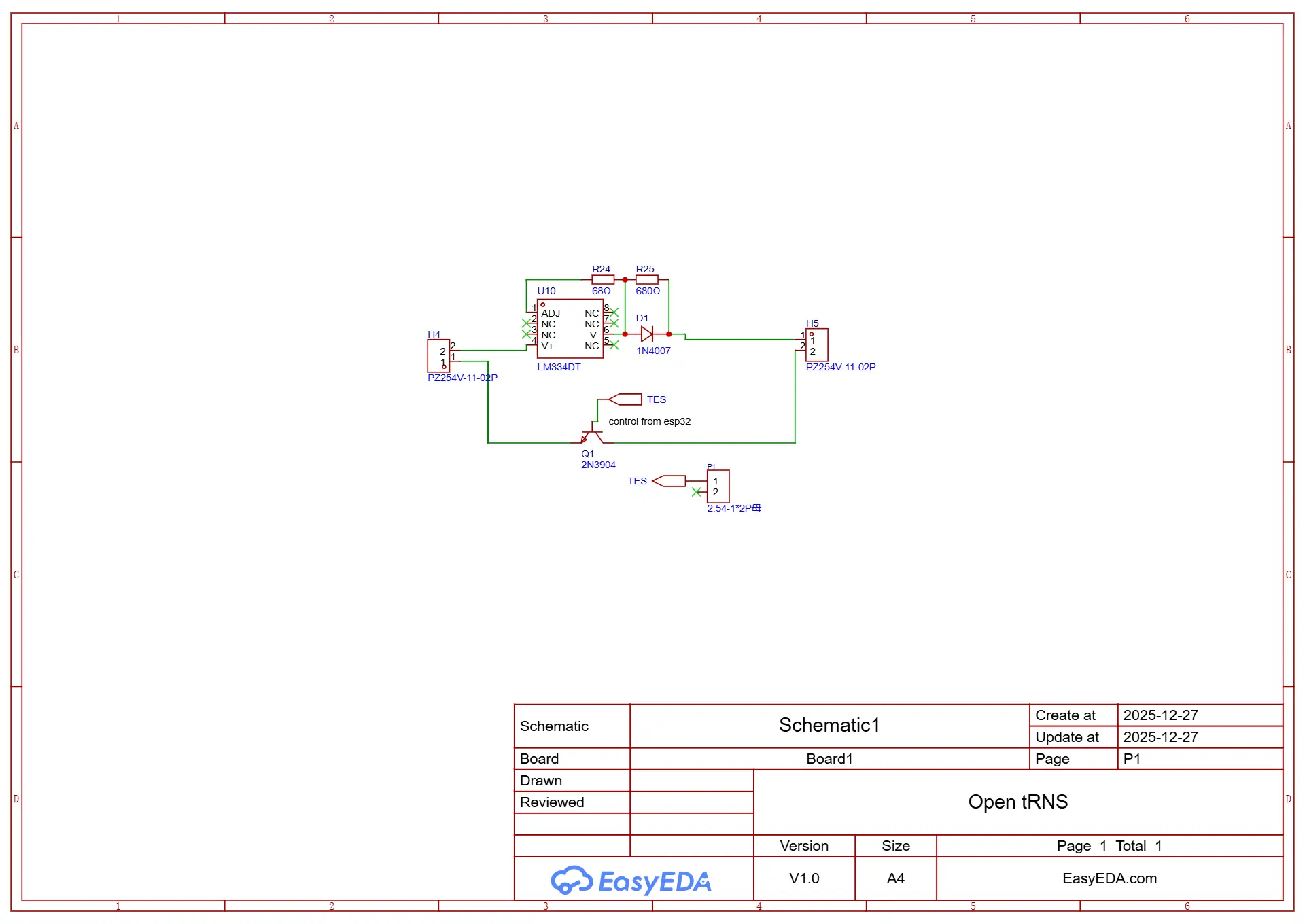Image resolution: width=1305 pixels, height=924 pixels.
Task: Click the no-connect marker on U10 pin 2
Action: (526, 323)
